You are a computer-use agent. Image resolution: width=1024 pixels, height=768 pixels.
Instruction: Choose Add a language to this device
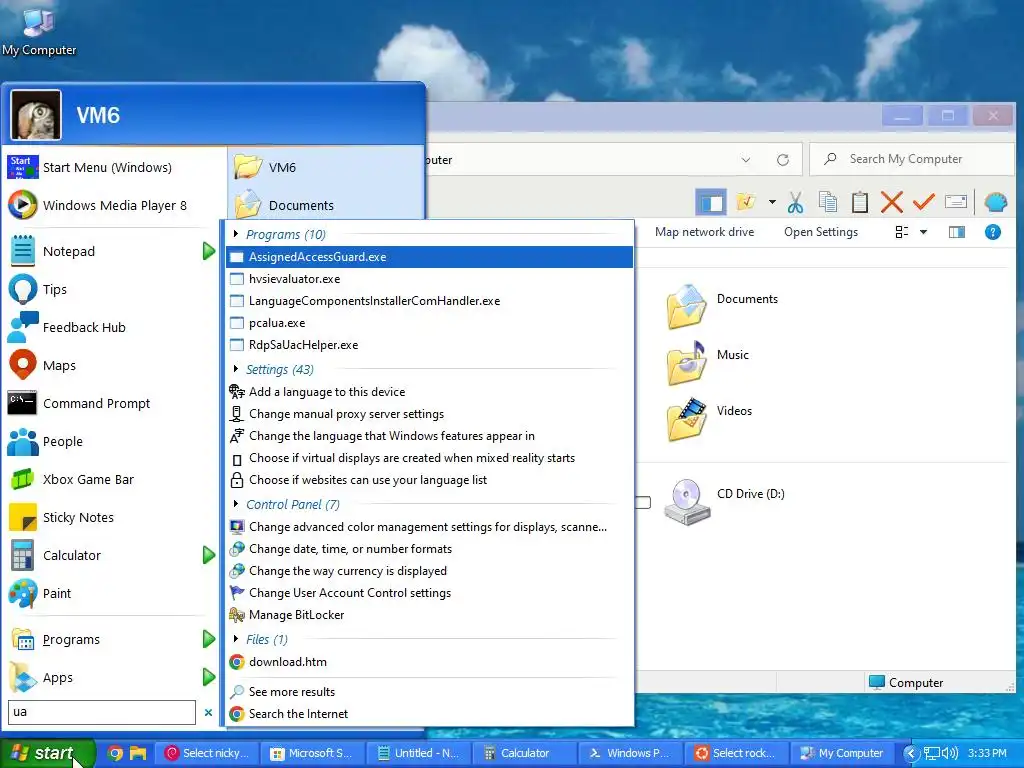(x=429, y=392)
